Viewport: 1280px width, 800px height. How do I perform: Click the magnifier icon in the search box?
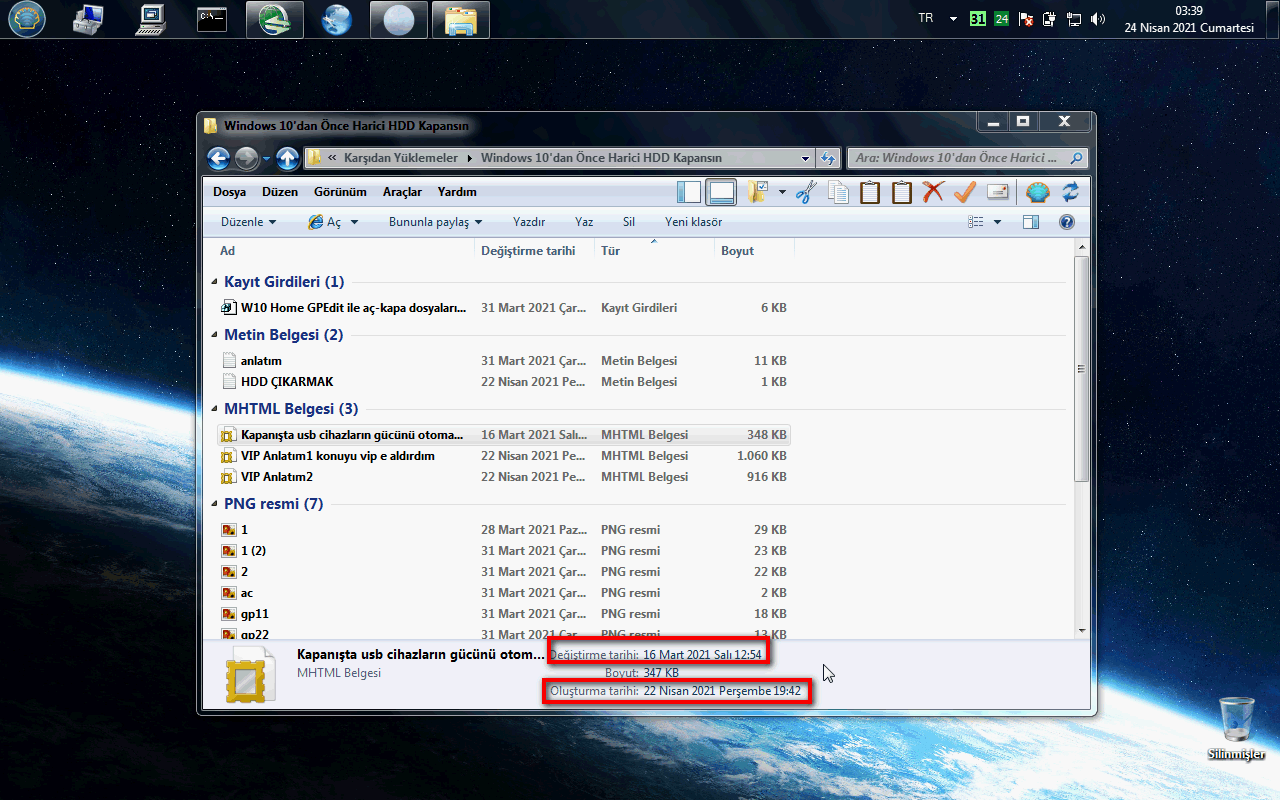[x=1077, y=158]
